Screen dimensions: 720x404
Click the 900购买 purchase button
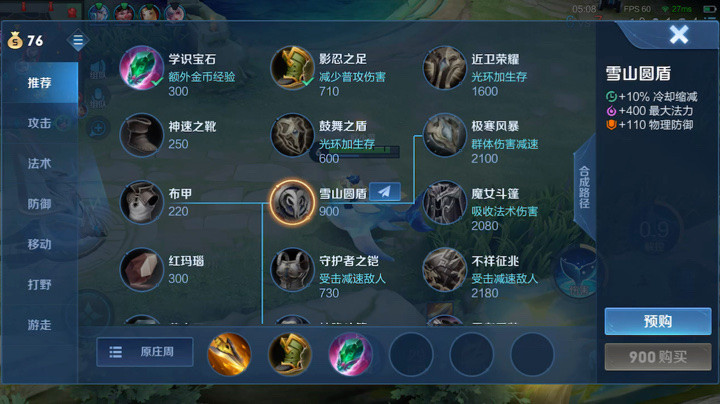click(658, 357)
